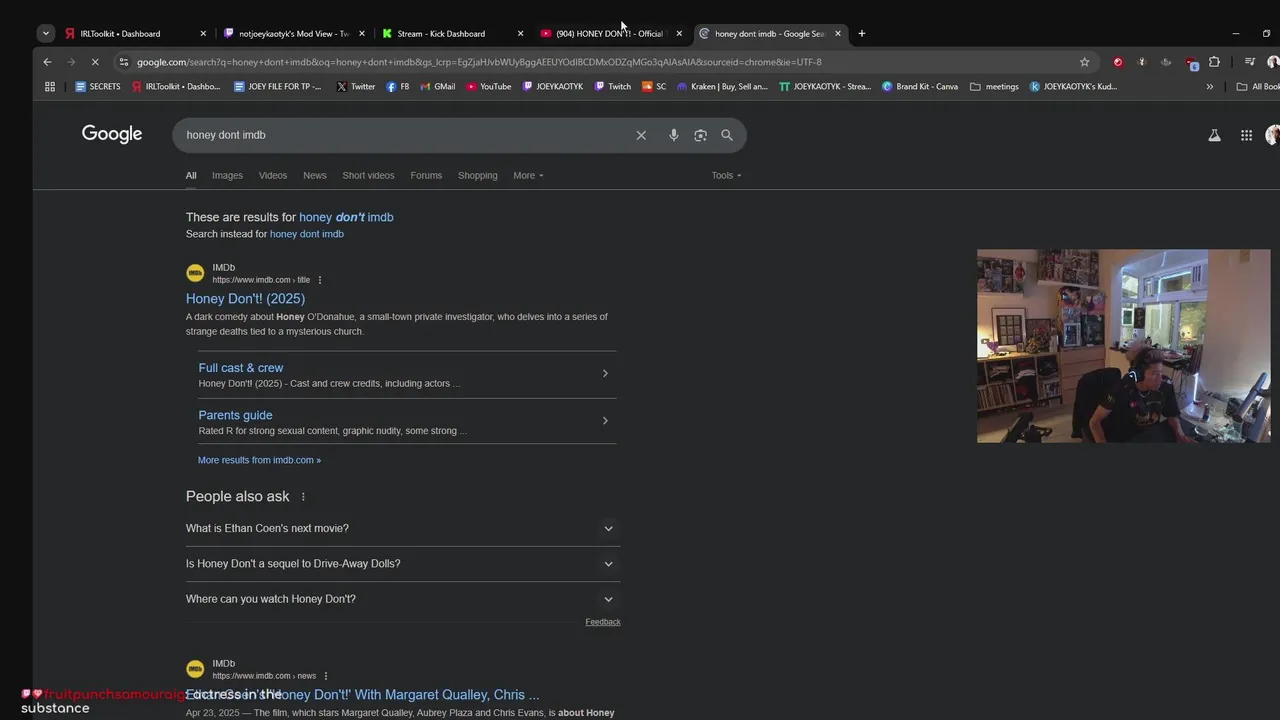Open a new browser tab
The image size is (1280, 720).
[x=862, y=33]
